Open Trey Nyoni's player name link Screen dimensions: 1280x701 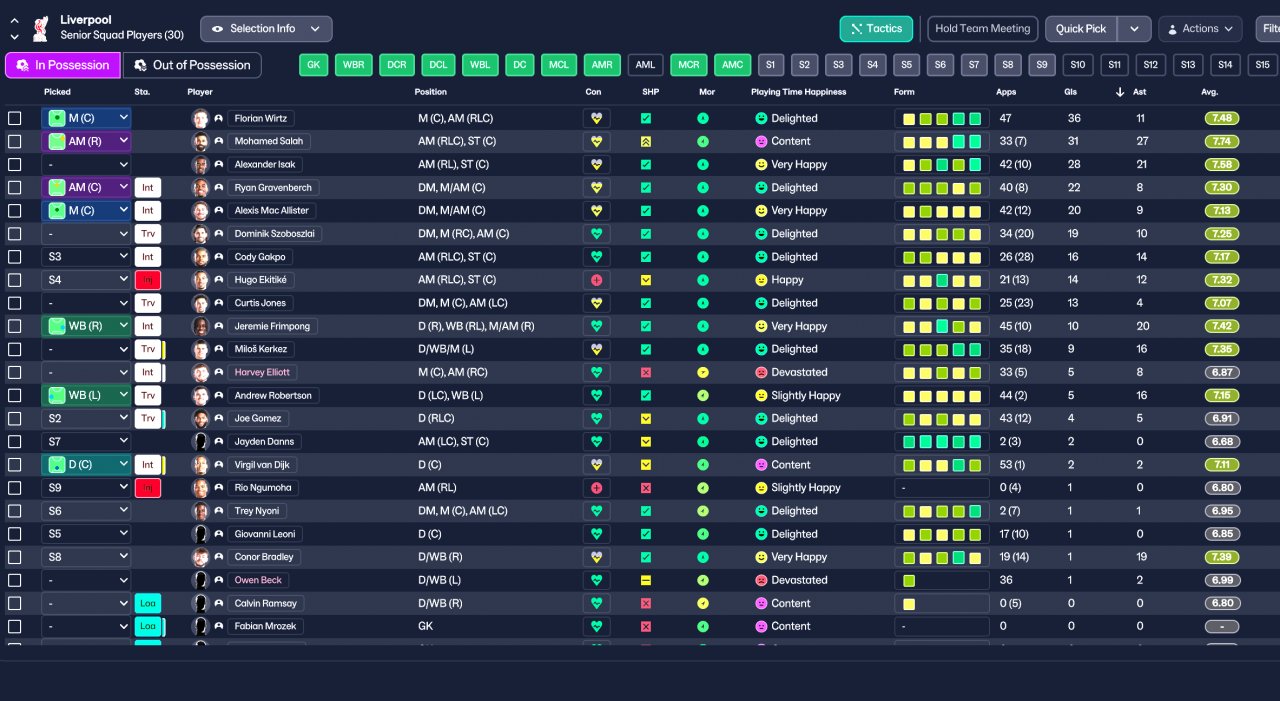[x=258, y=511]
